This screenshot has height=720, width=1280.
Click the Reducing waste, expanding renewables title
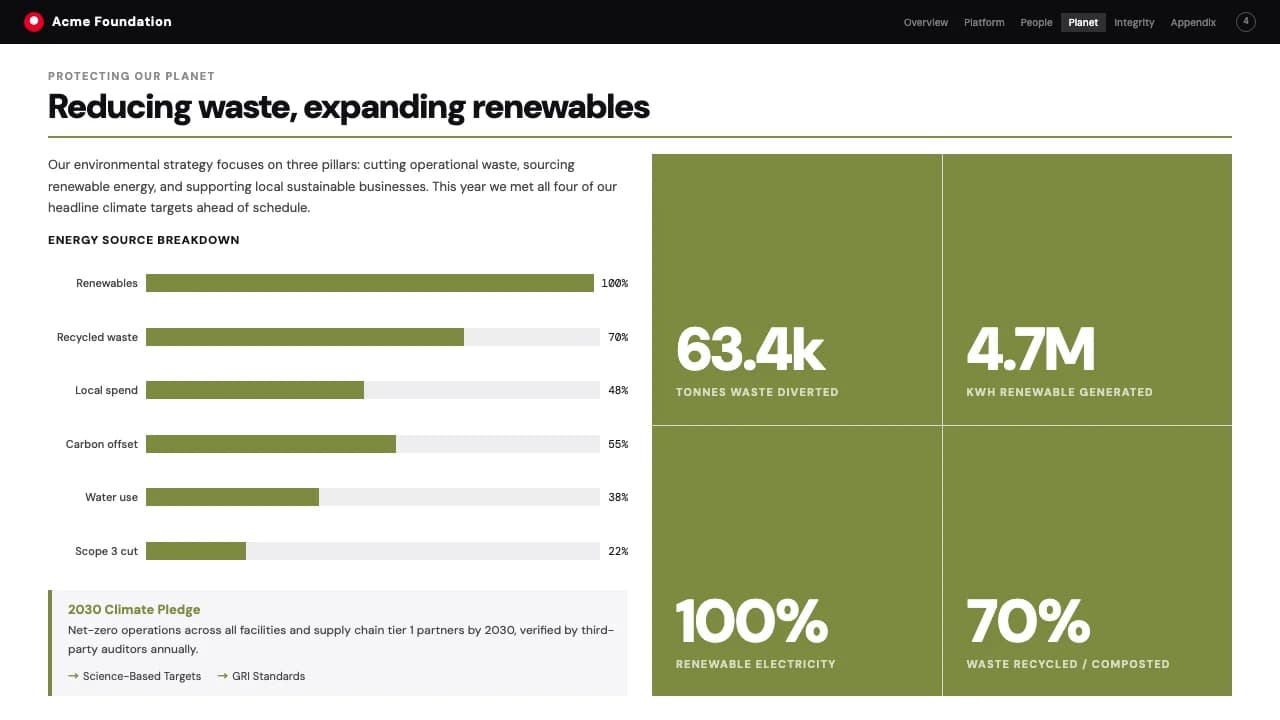349,106
